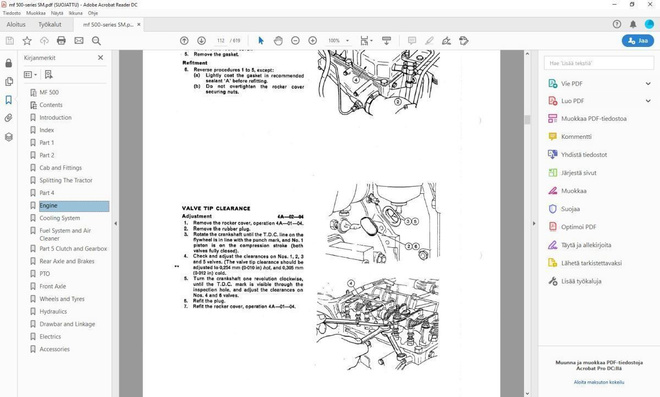Open Täytä ja allekirjoita tool
The height and width of the screenshot is (397, 660).
pyautogui.click(x=586, y=245)
